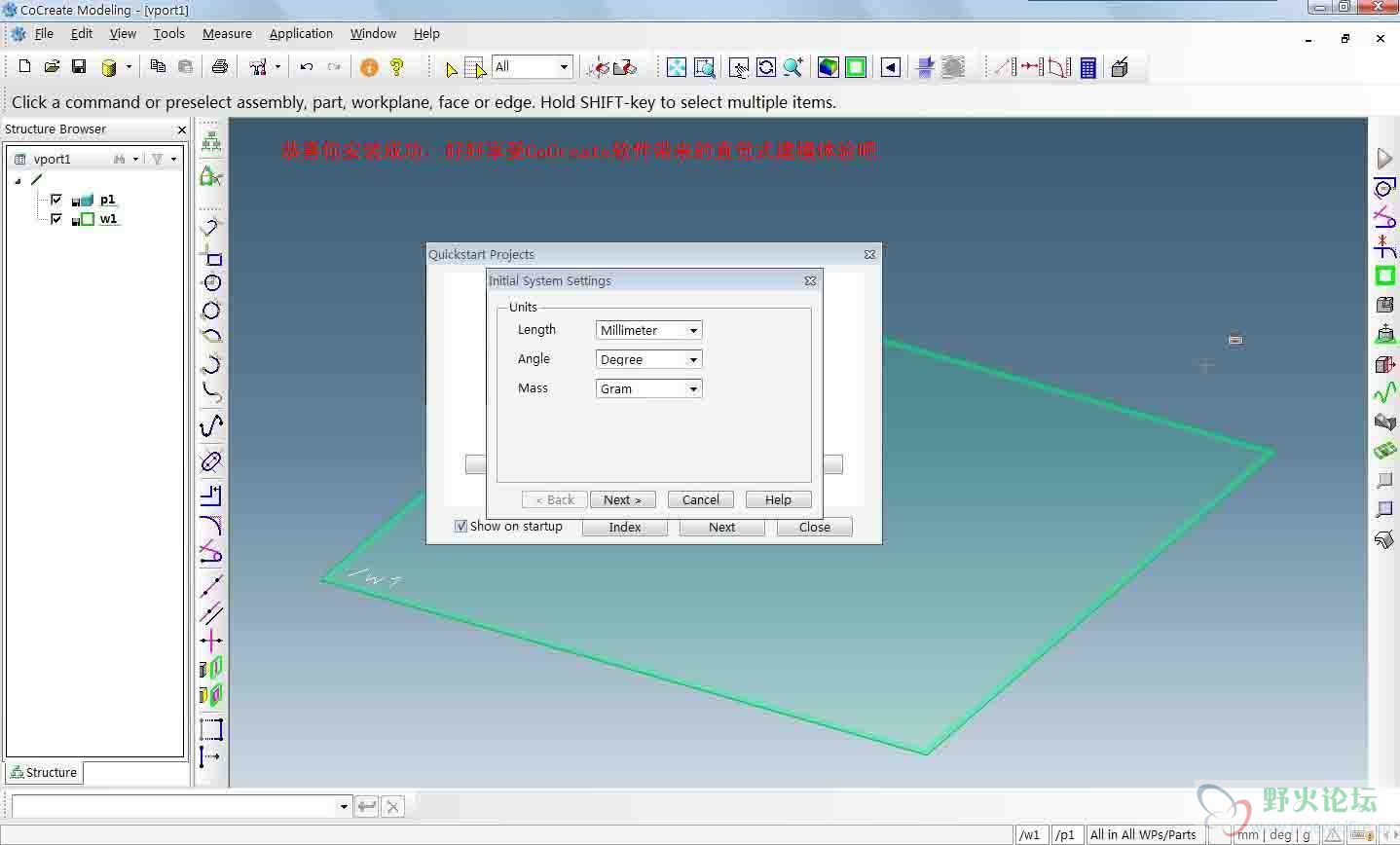Screen dimensions: 1400x845
Task: Select the p1 part in the tree
Action: [107, 200]
